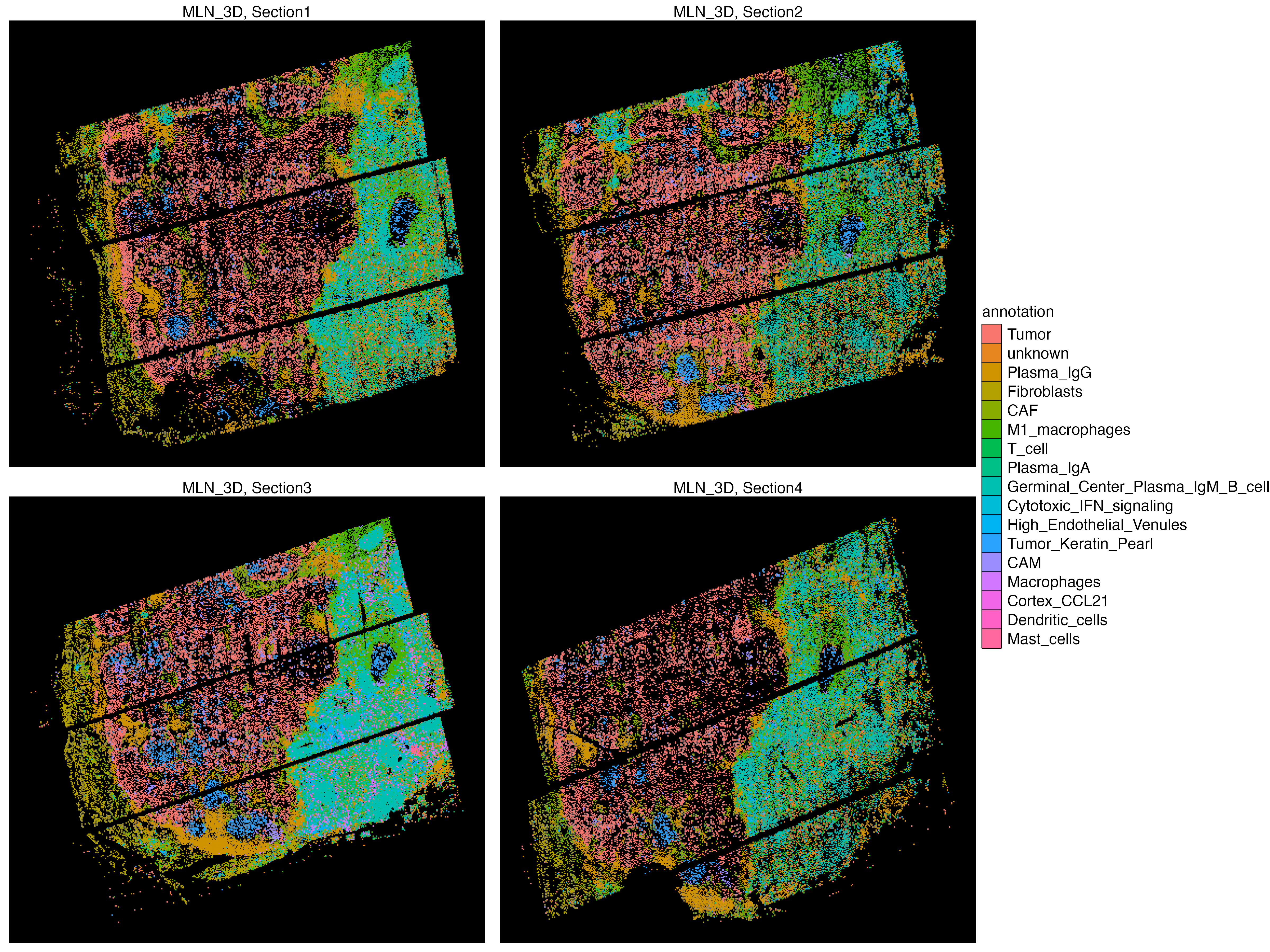The width and height of the screenshot is (1270, 952).
Task: Click the Section1 spatial plot panel
Action: tap(247, 244)
